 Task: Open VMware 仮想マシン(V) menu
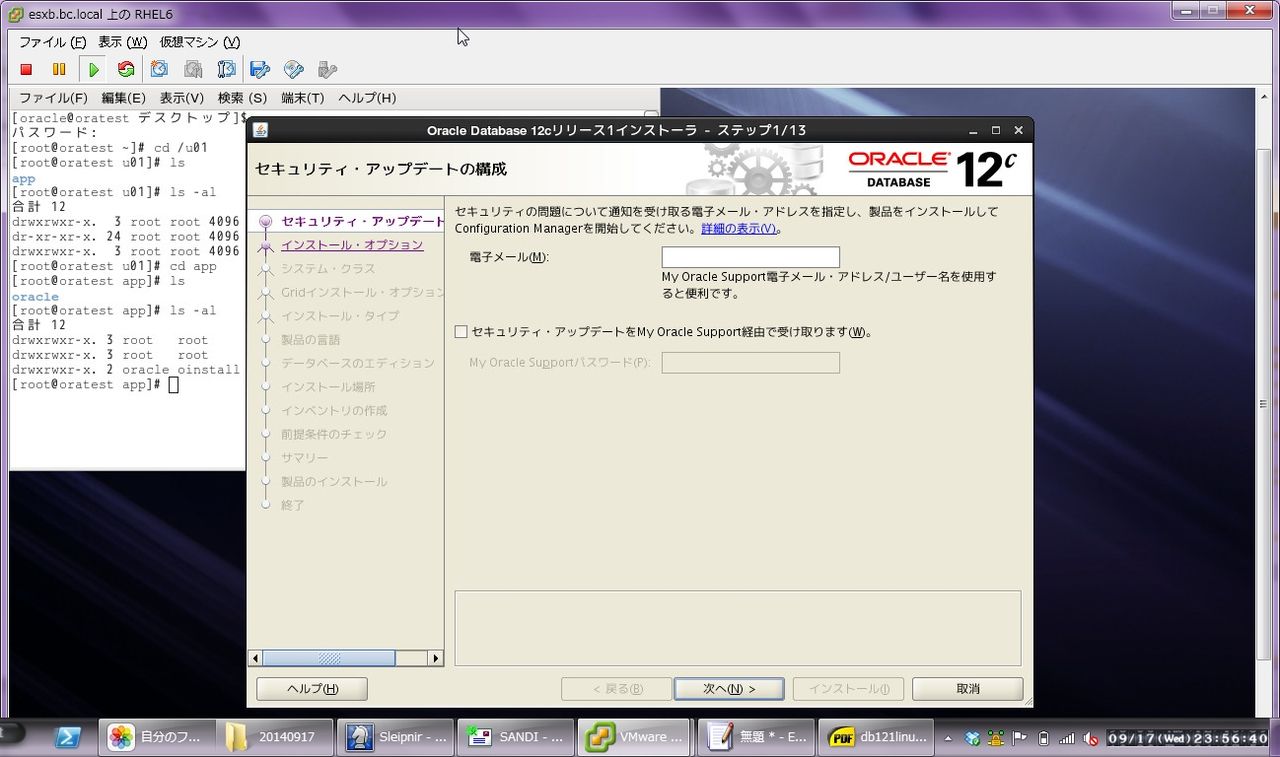point(200,42)
